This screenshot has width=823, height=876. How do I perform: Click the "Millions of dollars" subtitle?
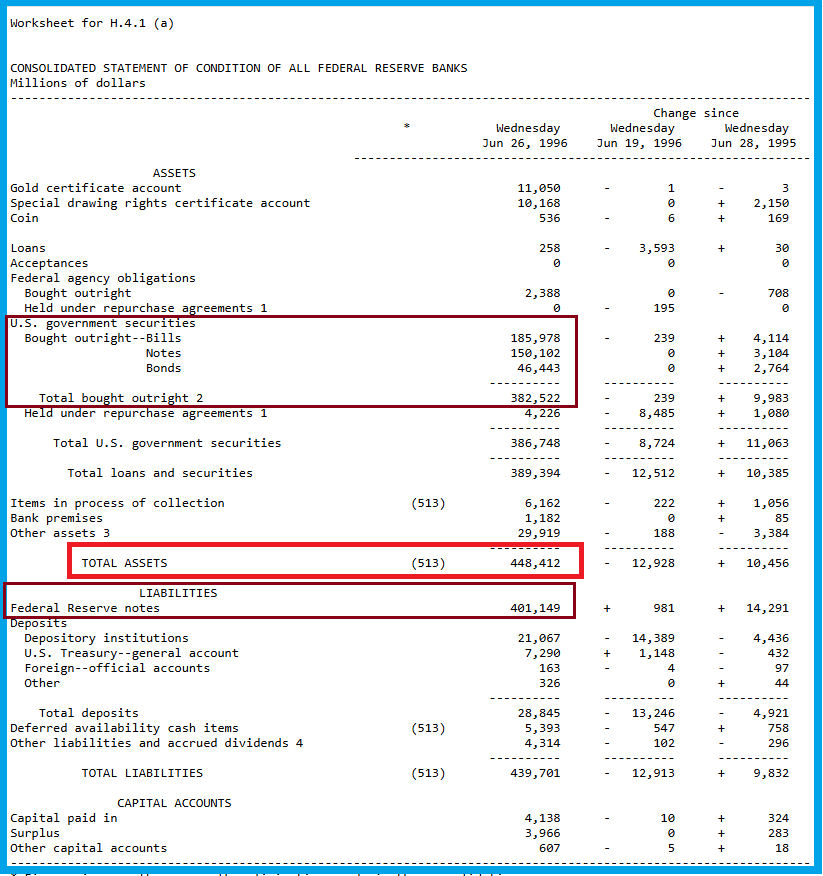pos(77,83)
